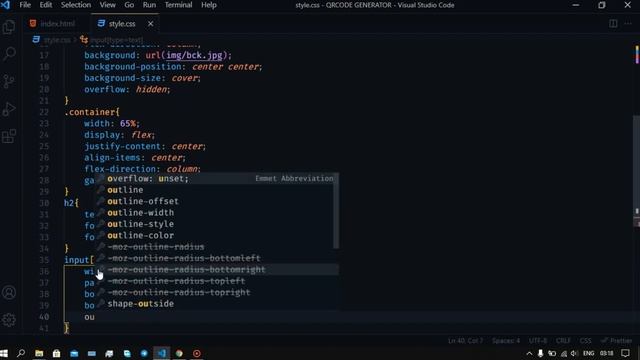Image resolution: width=640 pixels, height=360 pixels.
Task: Click the CSS language mode status item
Action: point(585,340)
